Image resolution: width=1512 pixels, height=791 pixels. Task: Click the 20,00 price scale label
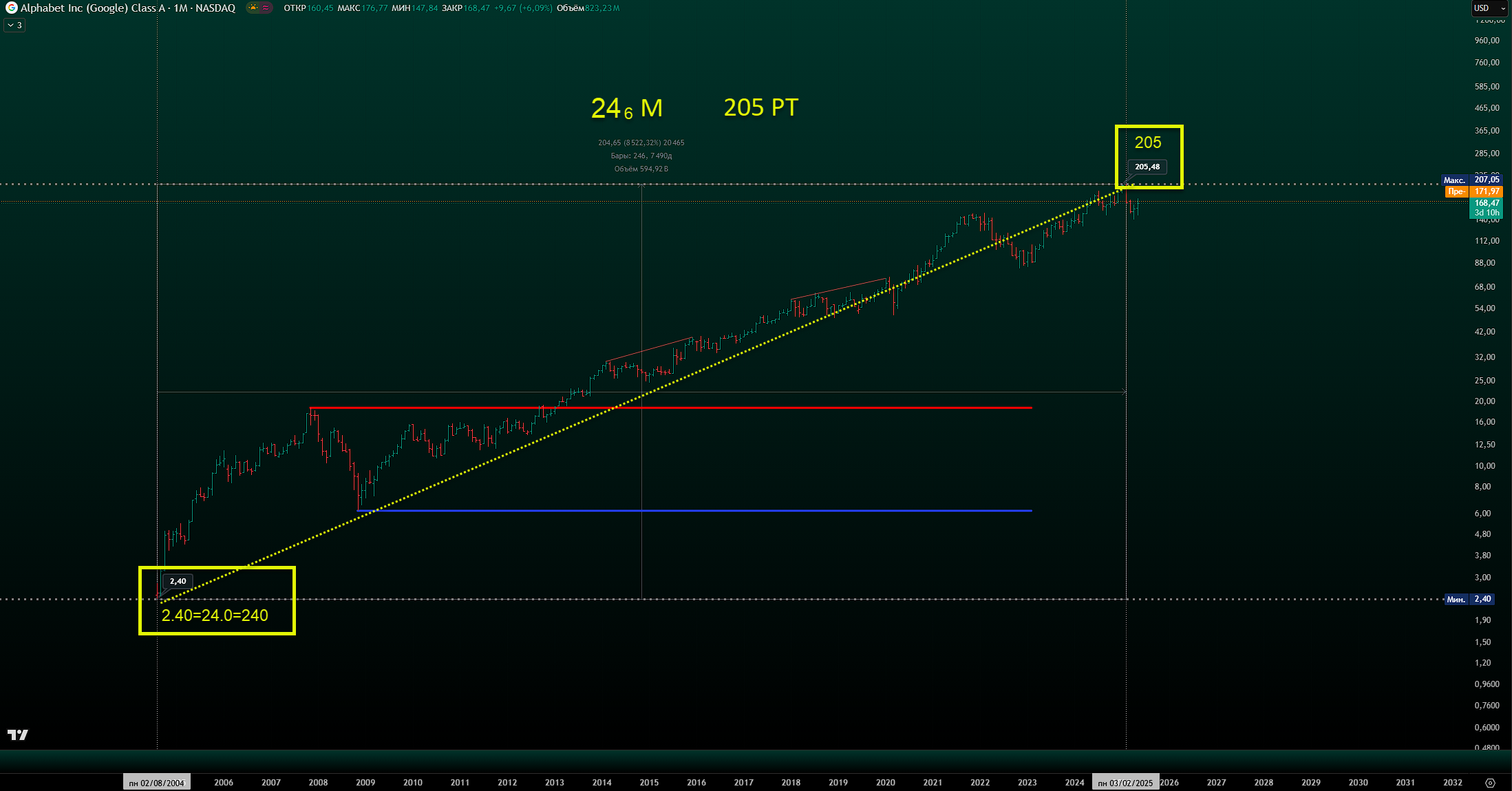point(1485,401)
